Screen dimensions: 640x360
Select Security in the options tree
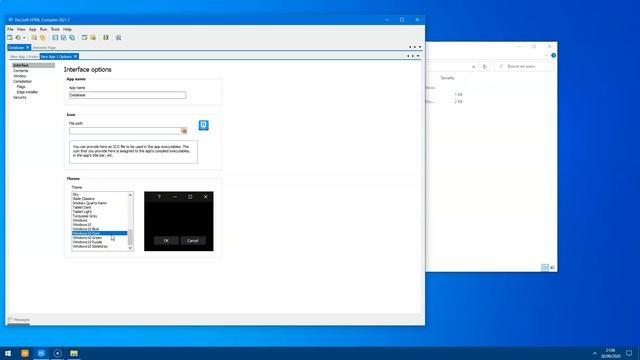pyautogui.click(x=20, y=97)
